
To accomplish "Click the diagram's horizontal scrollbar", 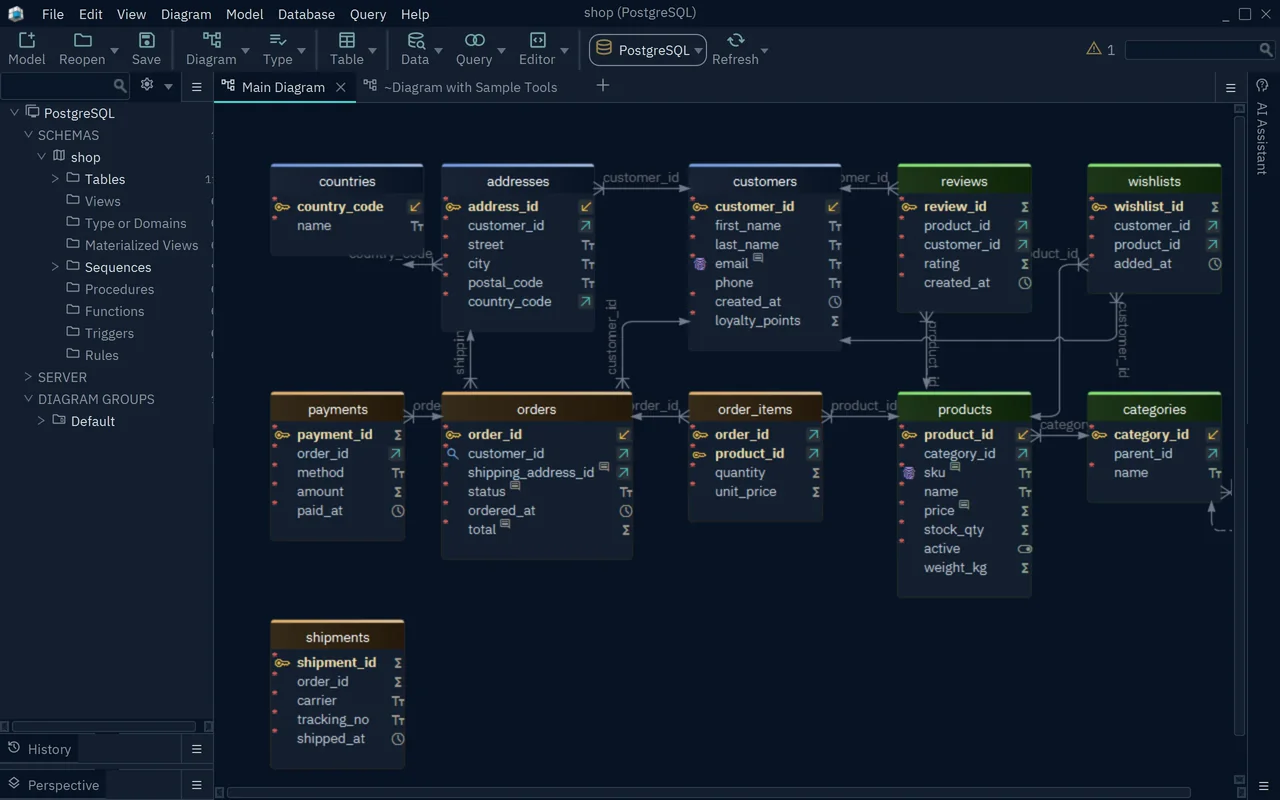I will 708,793.
